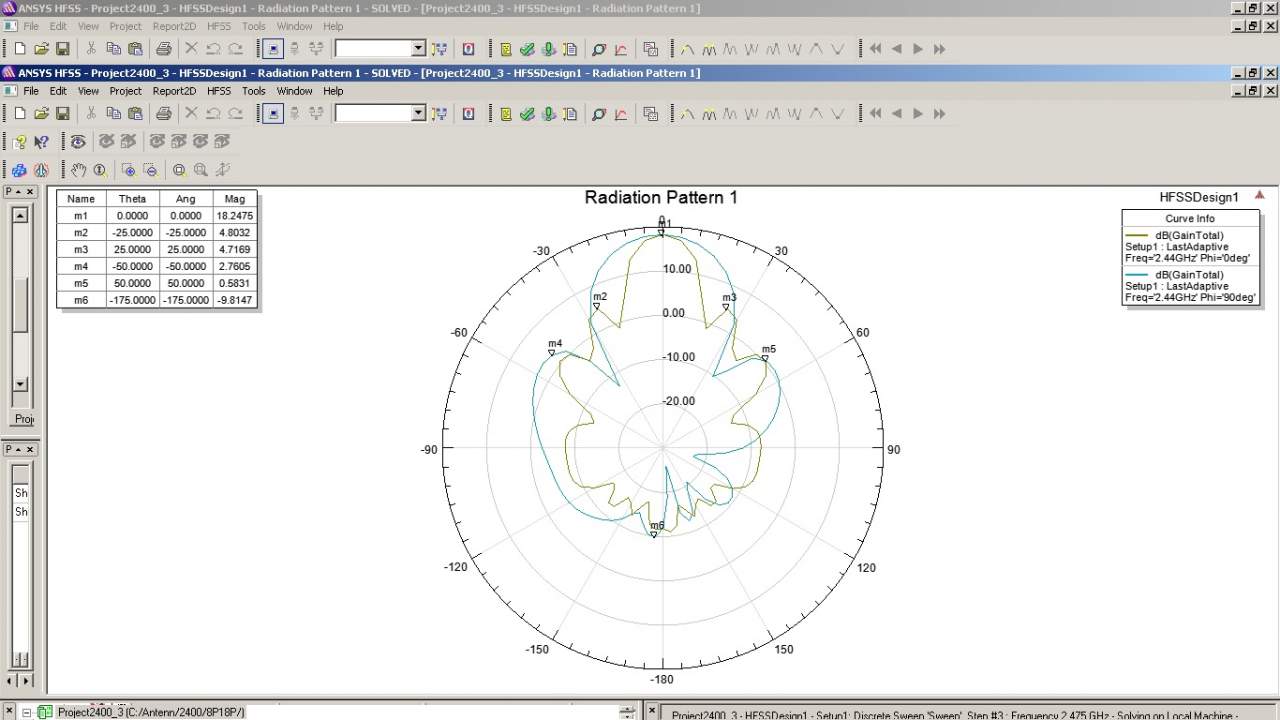Select the m1 row in marker table

point(81,215)
